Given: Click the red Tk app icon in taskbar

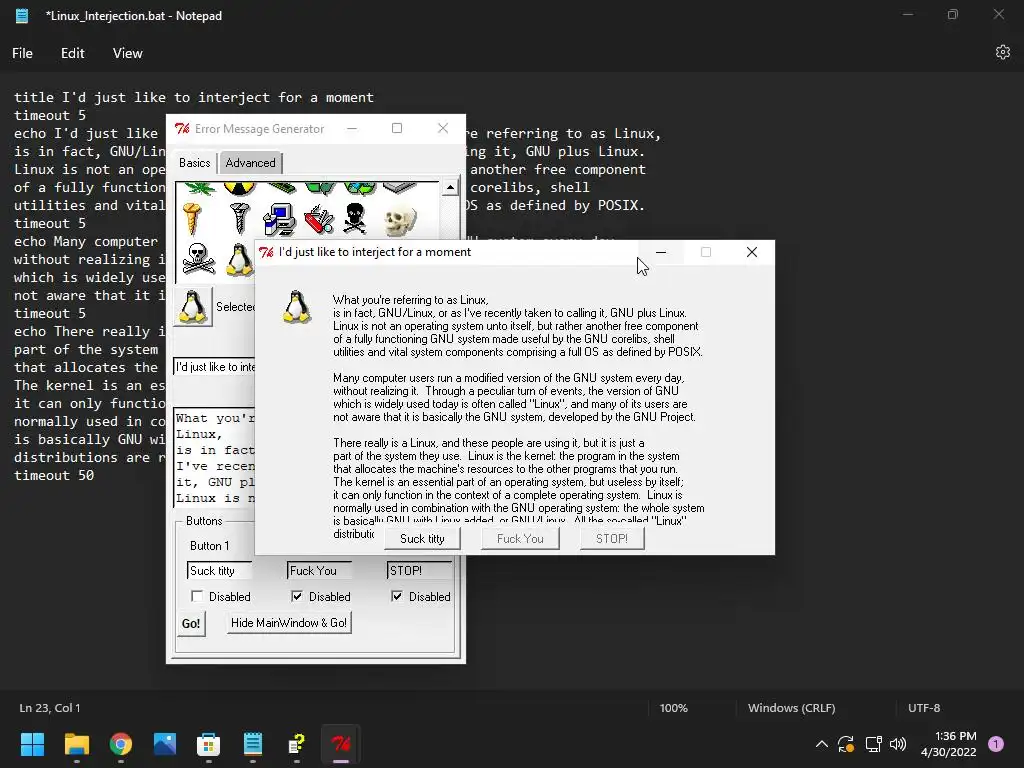Looking at the screenshot, I should [x=341, y=744].
